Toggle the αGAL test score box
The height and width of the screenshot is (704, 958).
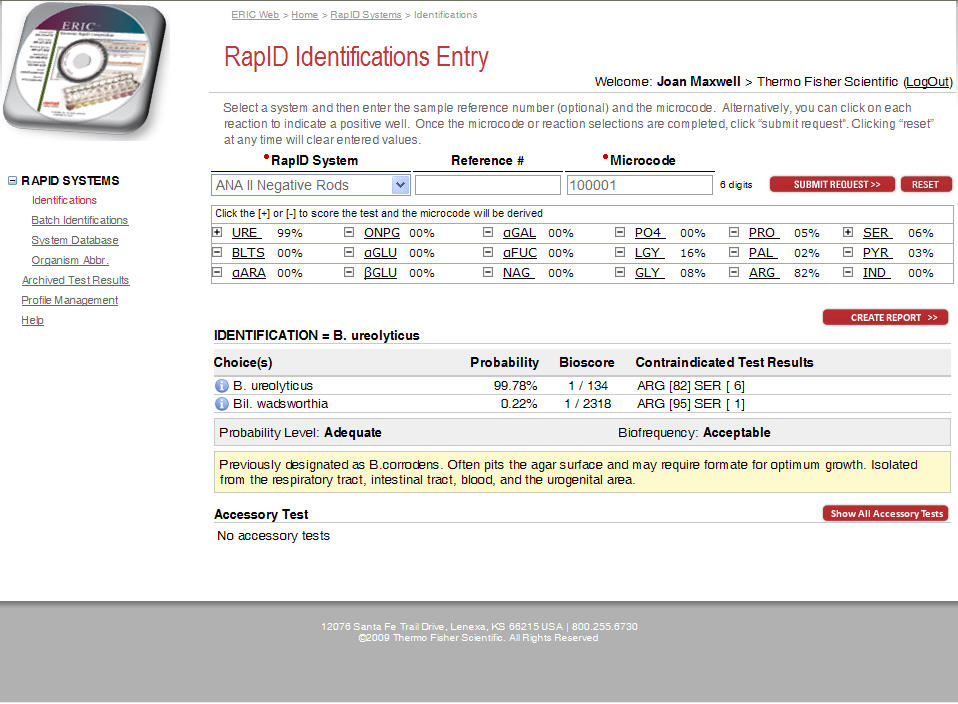point(488,232)
